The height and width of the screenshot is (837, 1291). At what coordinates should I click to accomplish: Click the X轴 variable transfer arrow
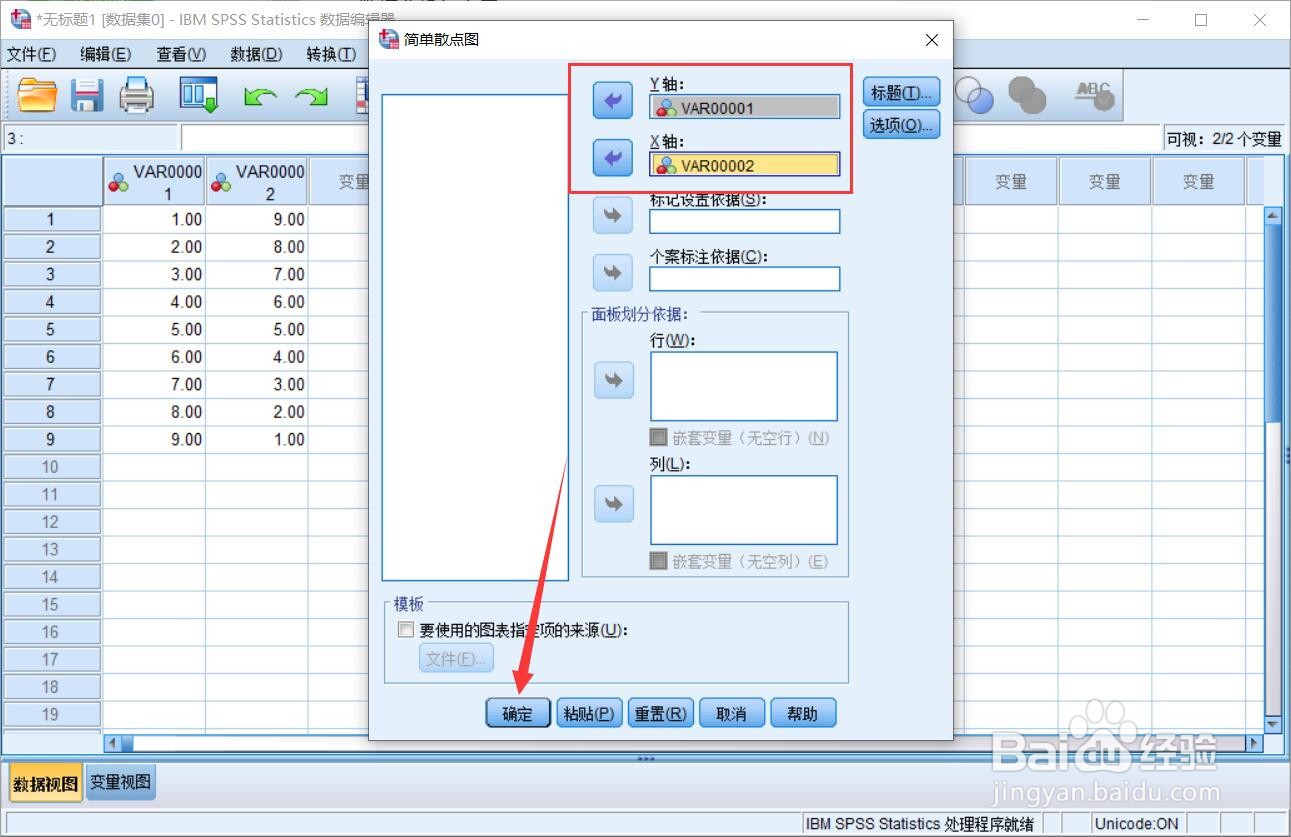pos(612,157)
